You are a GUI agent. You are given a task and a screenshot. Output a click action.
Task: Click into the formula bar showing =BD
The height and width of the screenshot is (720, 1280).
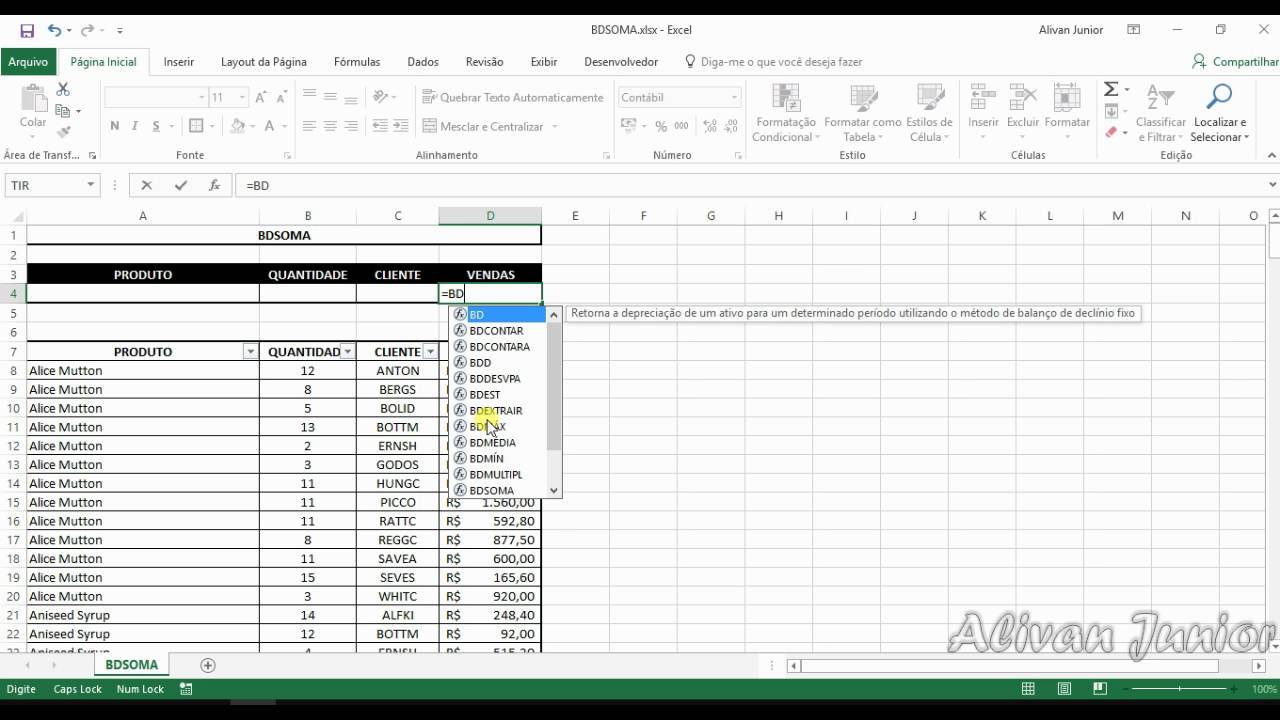point(752,185)
